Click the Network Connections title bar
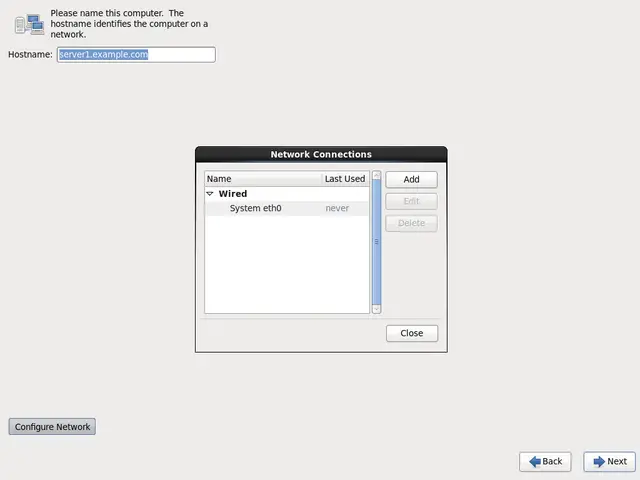The height and width of the screenshot is (480, 640). 321,154
